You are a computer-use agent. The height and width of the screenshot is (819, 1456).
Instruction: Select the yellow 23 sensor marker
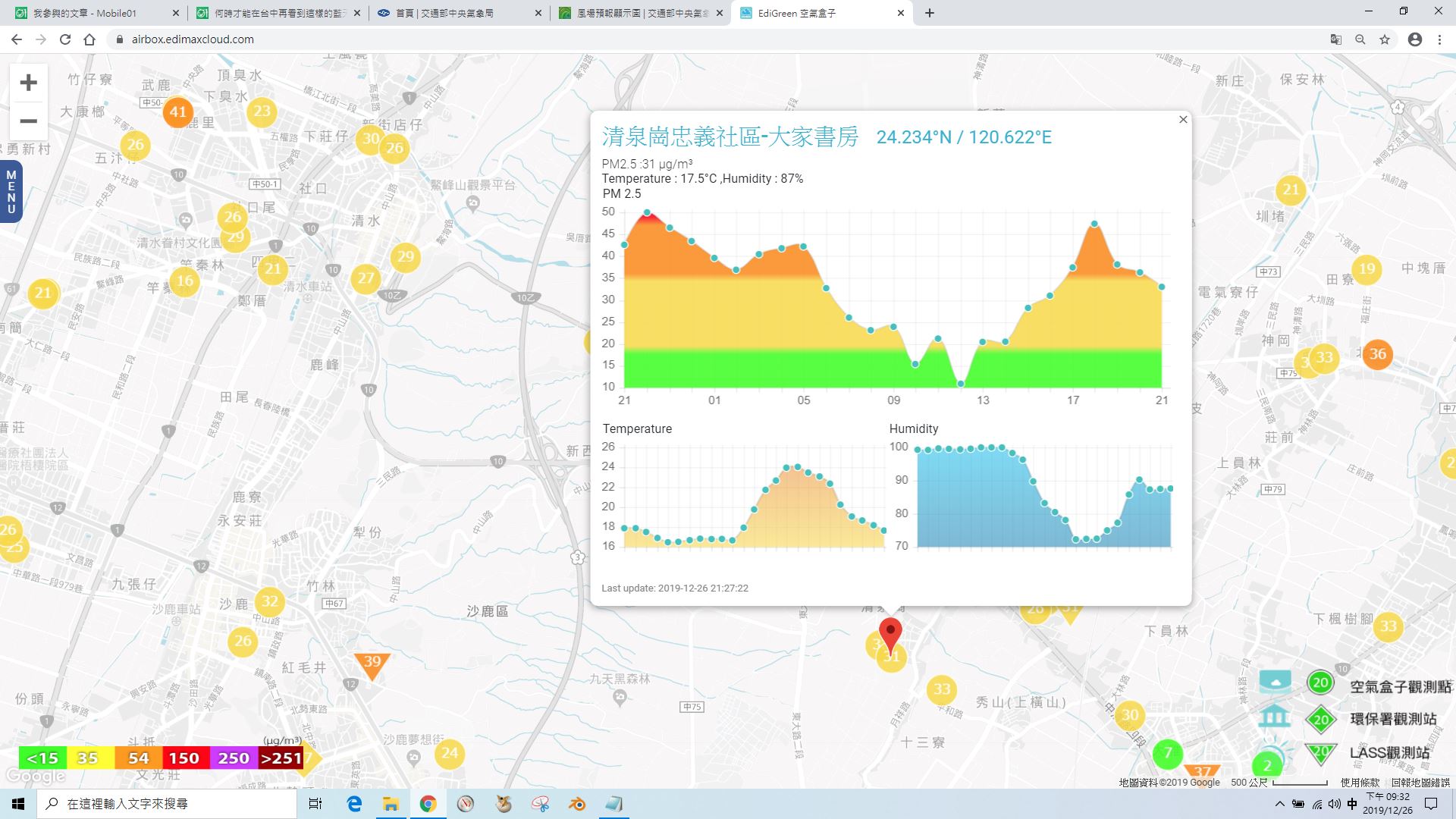(x=262, y=111)
